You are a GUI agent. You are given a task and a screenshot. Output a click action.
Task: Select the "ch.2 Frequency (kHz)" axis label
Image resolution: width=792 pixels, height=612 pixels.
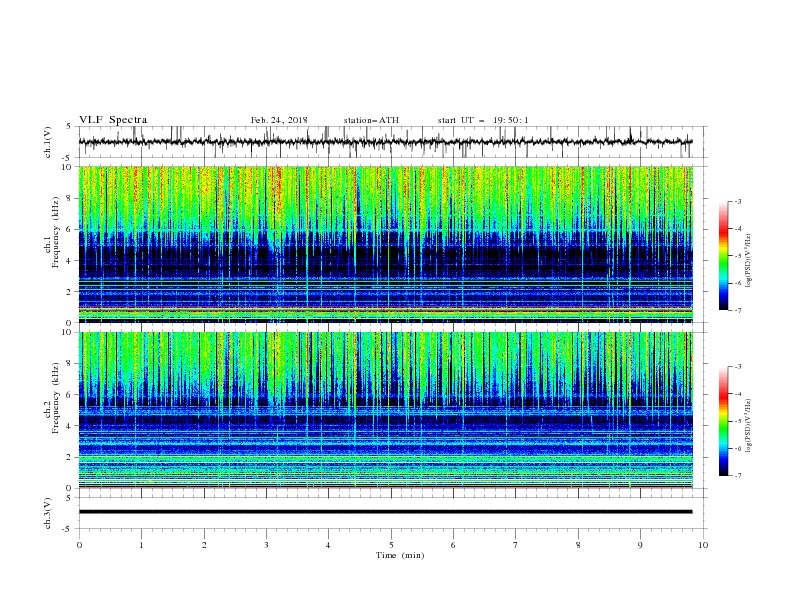(51, 398)
